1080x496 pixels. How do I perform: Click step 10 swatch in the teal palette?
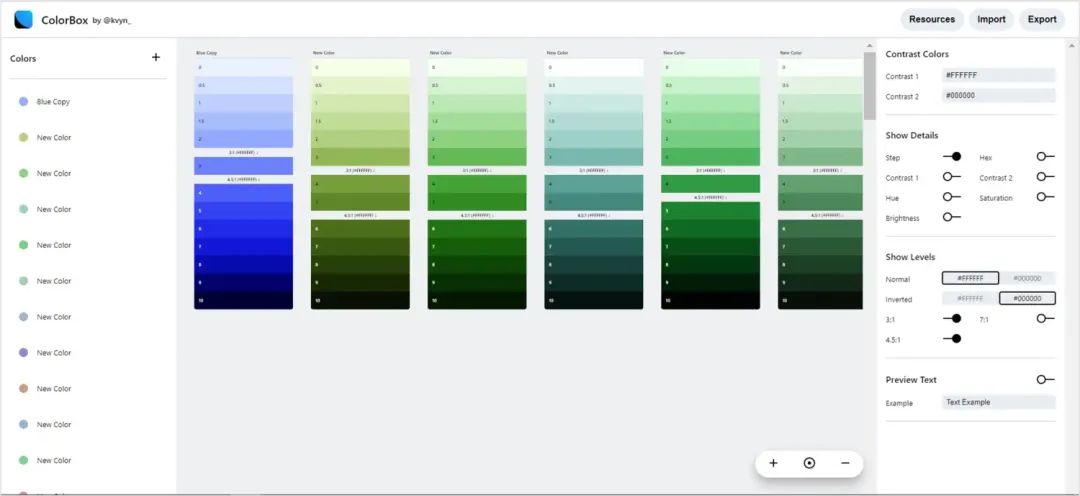coord(594,300)
